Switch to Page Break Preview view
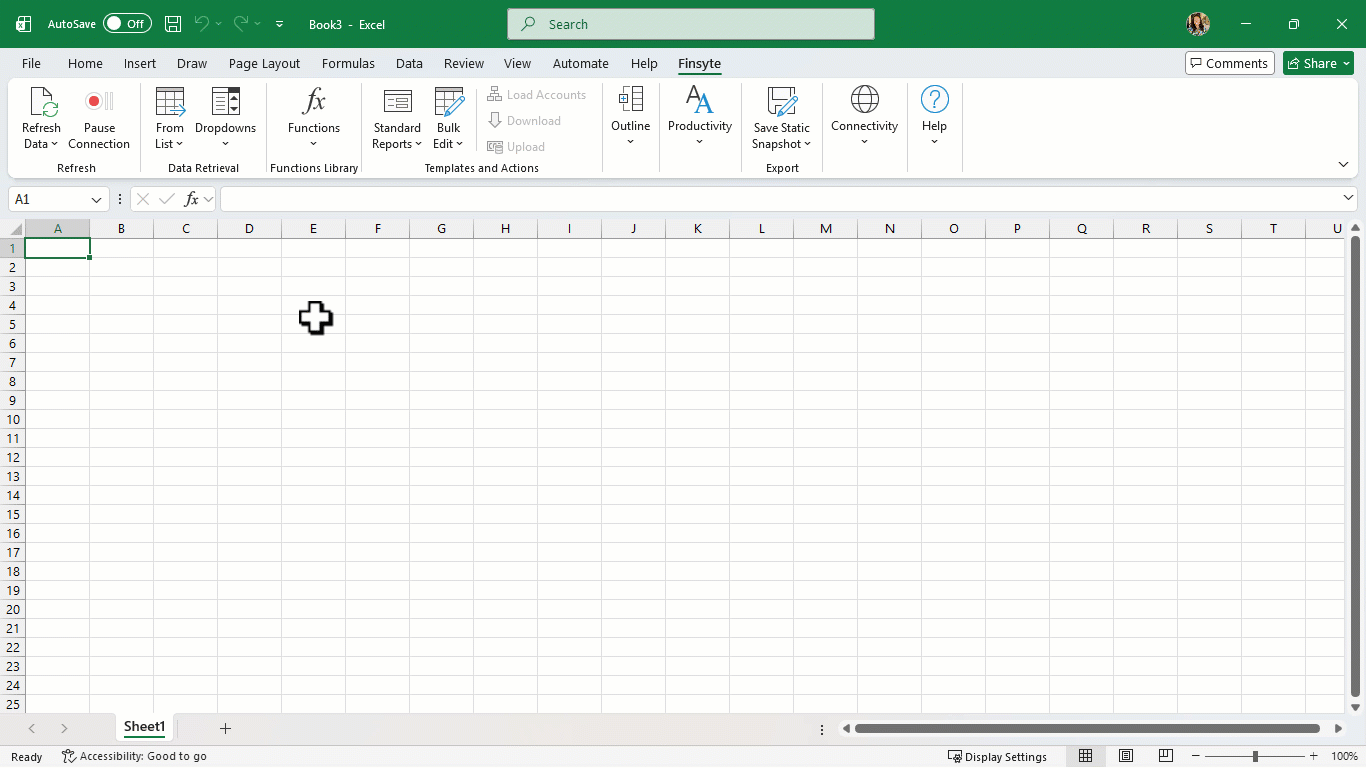 (1165, 756)
